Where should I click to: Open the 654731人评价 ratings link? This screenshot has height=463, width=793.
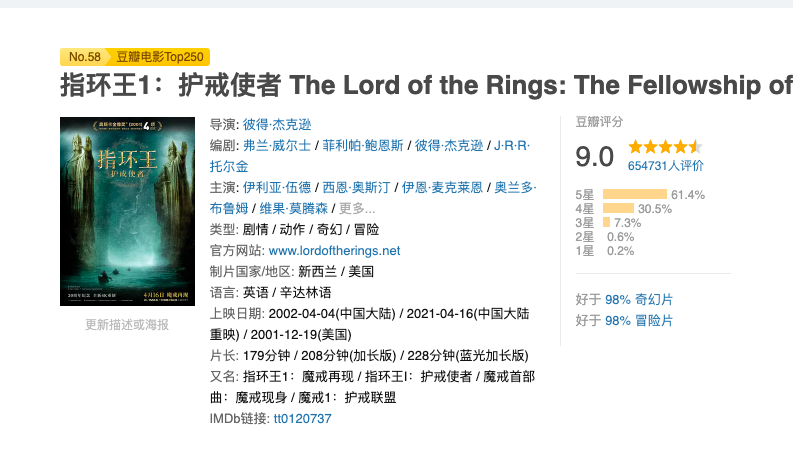coord(665,165)
